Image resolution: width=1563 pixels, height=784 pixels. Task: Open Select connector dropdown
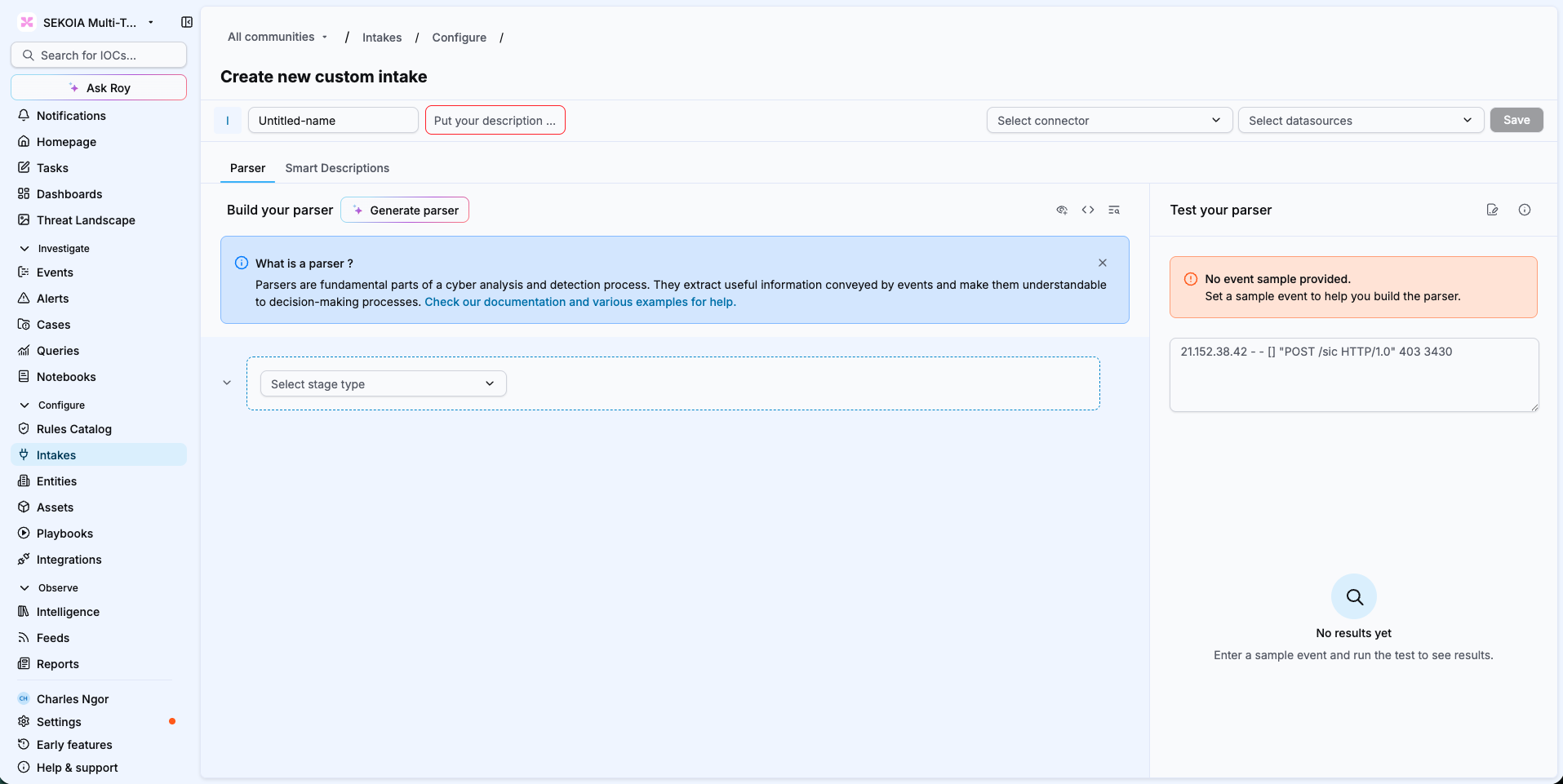[1109, 121]
